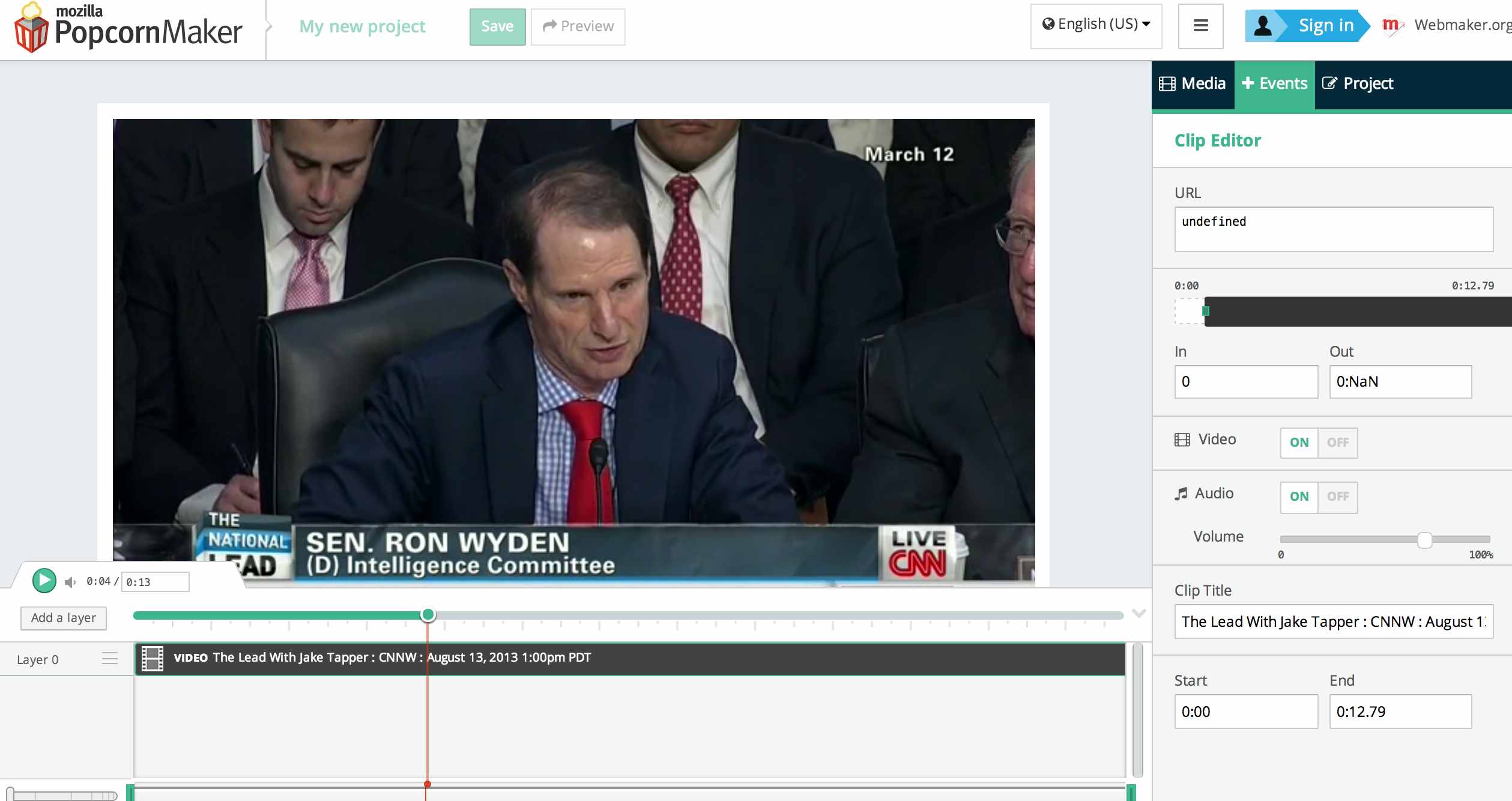Click the Project tab edit icon
Viewport: 1512px width, 801px height.
[1329, 83]
